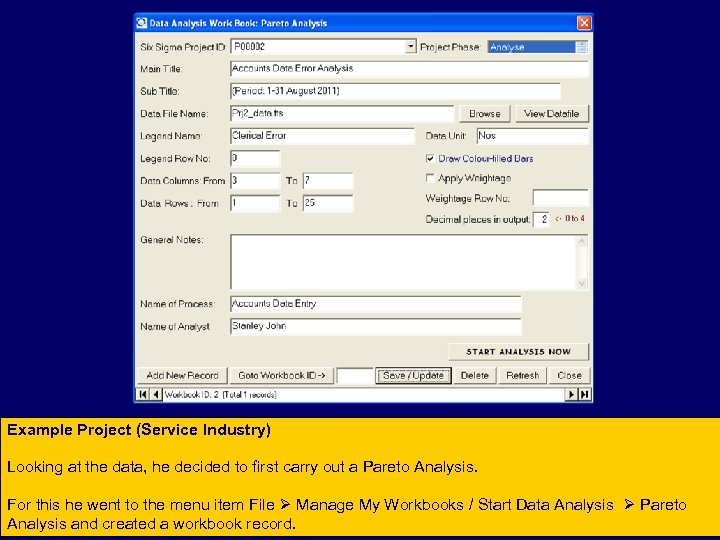Click the '0 to 4' hint text
720x540 pixels.
tap(575, 219)
